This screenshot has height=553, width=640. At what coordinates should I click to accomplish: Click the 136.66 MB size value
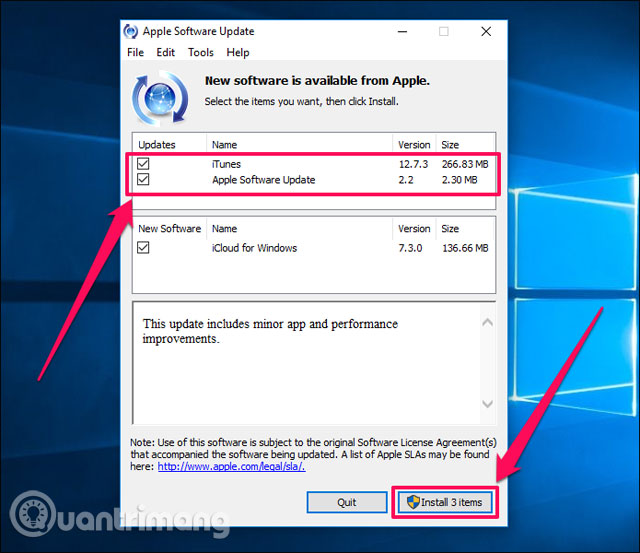465,248
